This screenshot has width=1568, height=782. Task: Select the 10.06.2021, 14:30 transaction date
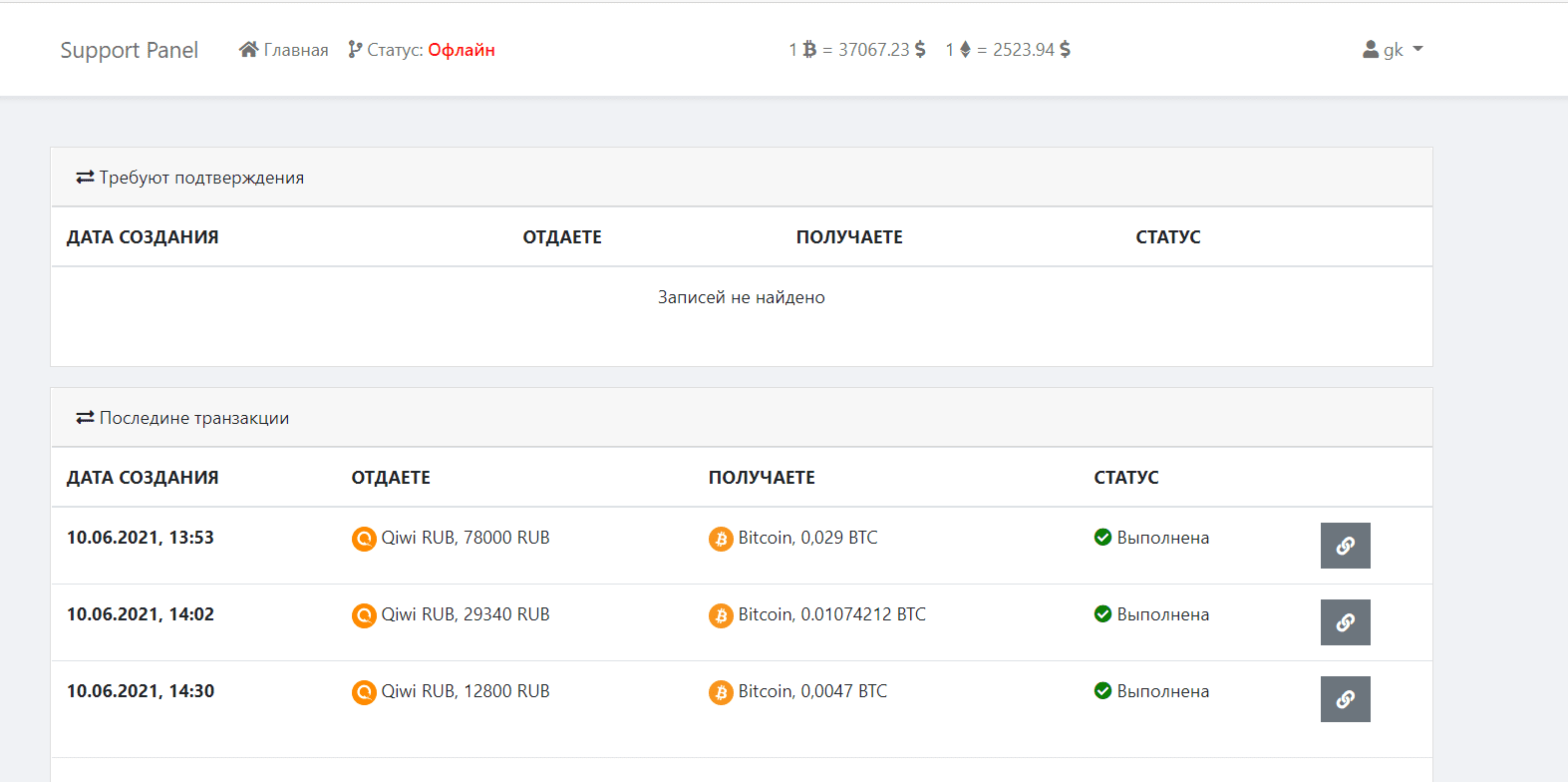coord(141,691)
